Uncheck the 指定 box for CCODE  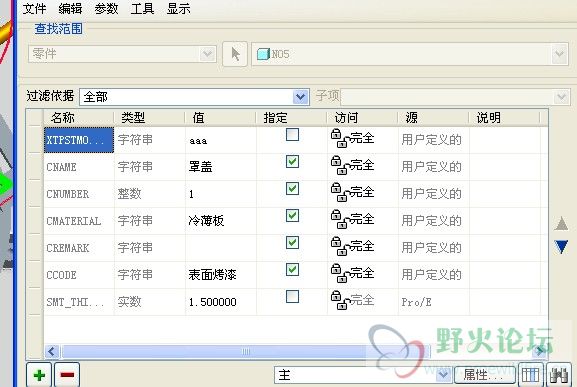[x=292, y=270]
